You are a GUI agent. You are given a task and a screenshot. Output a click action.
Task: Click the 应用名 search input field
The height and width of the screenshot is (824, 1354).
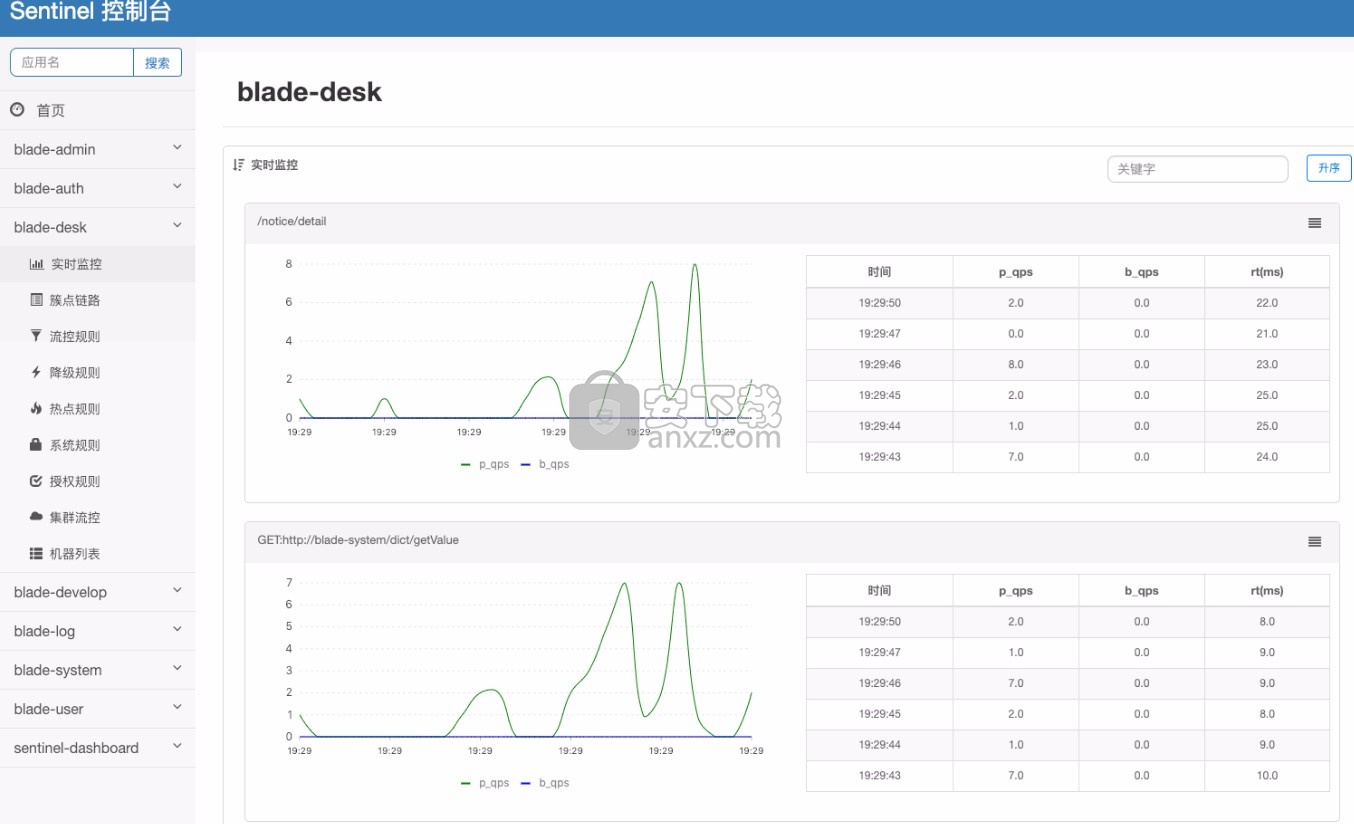point(72,62)
